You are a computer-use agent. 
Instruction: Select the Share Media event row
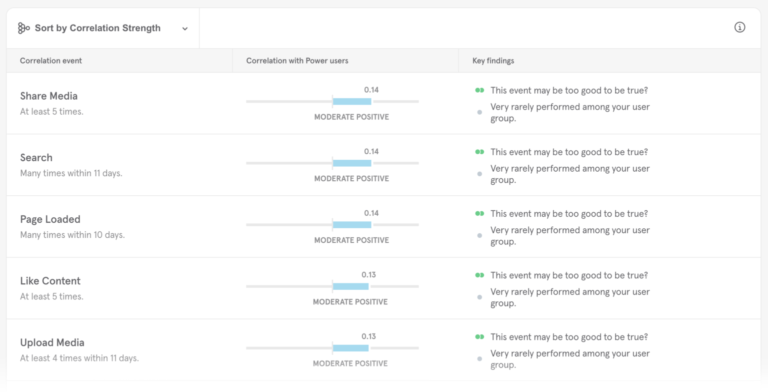(x=384, y=103)
